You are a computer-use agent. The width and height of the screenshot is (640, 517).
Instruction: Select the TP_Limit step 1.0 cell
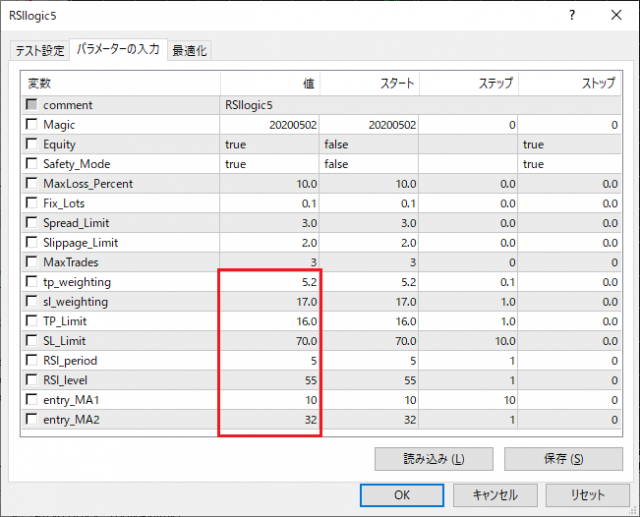(x=468, y=321)
